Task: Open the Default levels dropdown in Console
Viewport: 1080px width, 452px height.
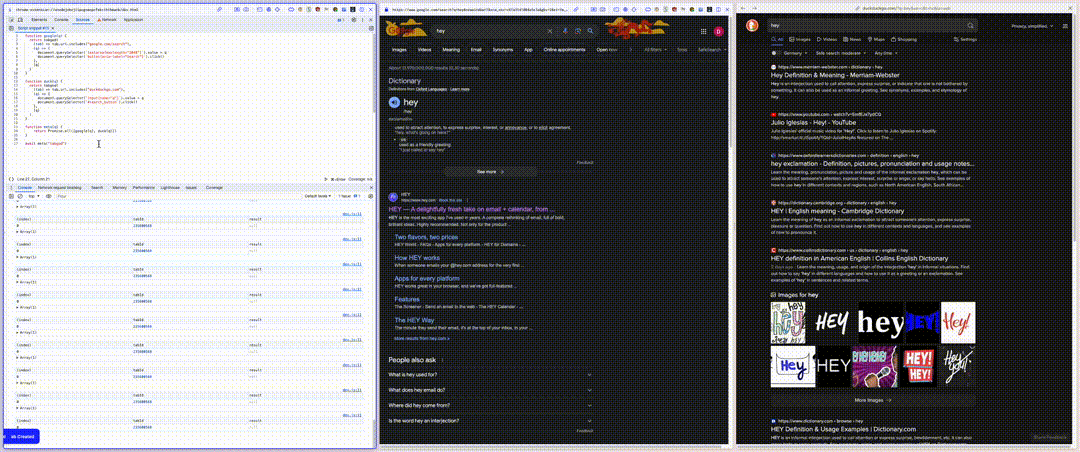Action: (x=318, y=196)
